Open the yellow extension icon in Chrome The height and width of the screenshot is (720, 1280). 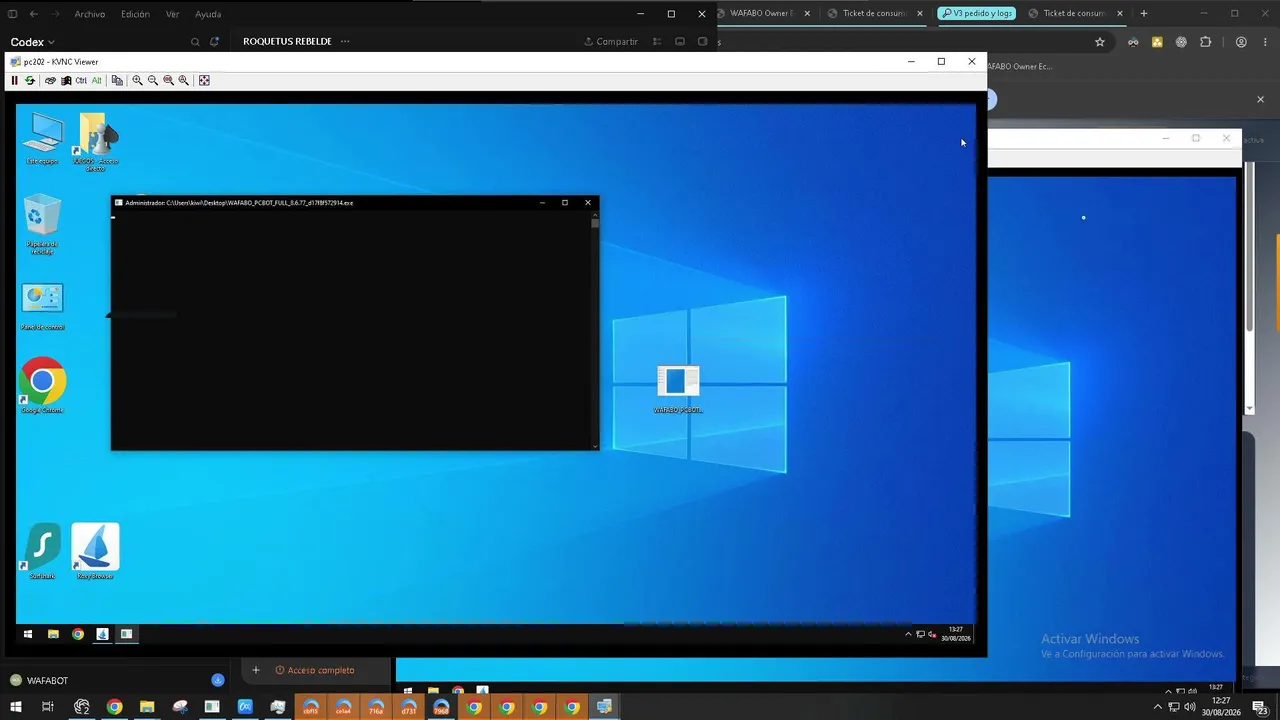(1157, 42)
